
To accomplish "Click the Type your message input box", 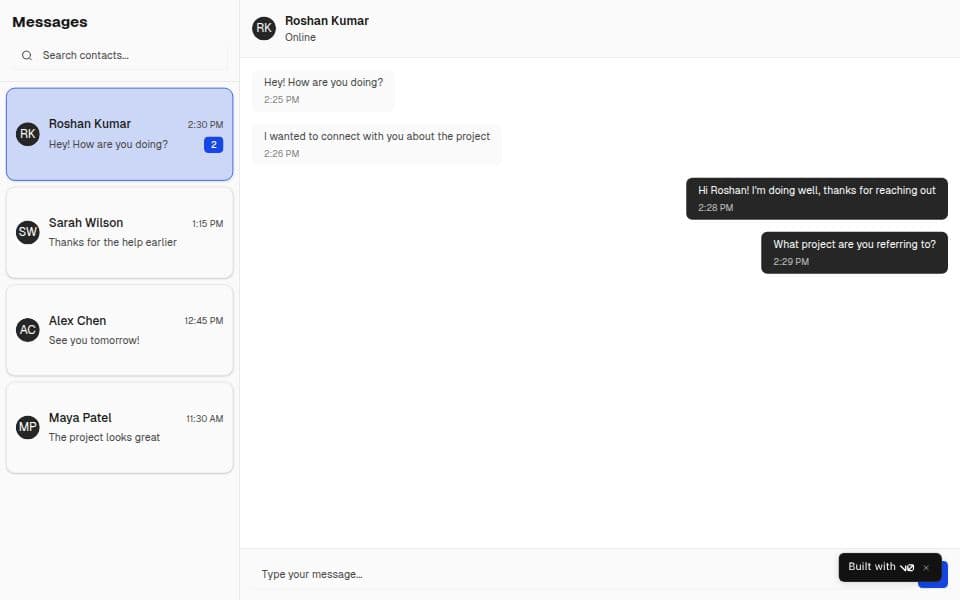I will (540, 574).
